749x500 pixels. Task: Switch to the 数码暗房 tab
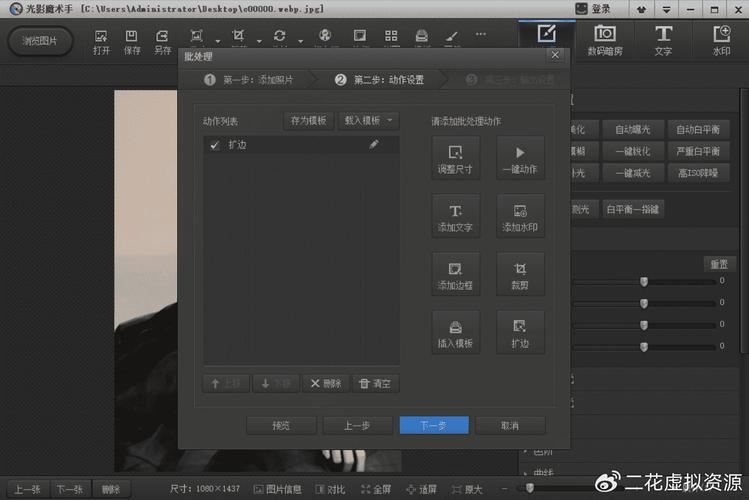[605, 41]
